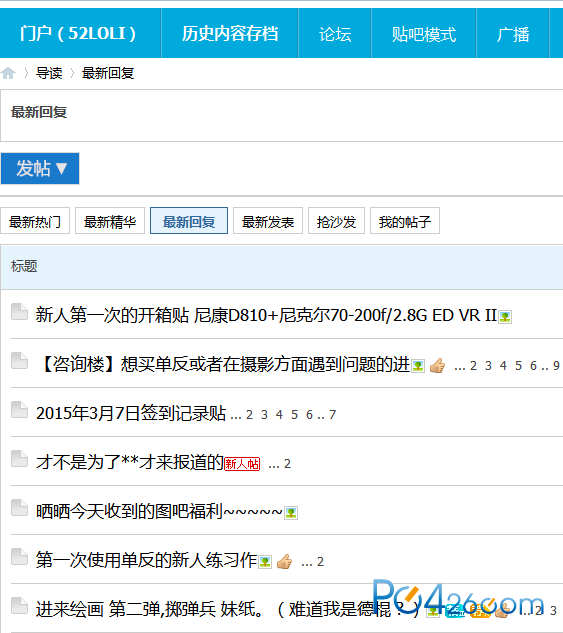
Task: Click thread icon beside 2015年3月7日签到记录贴
Action: 19,410
